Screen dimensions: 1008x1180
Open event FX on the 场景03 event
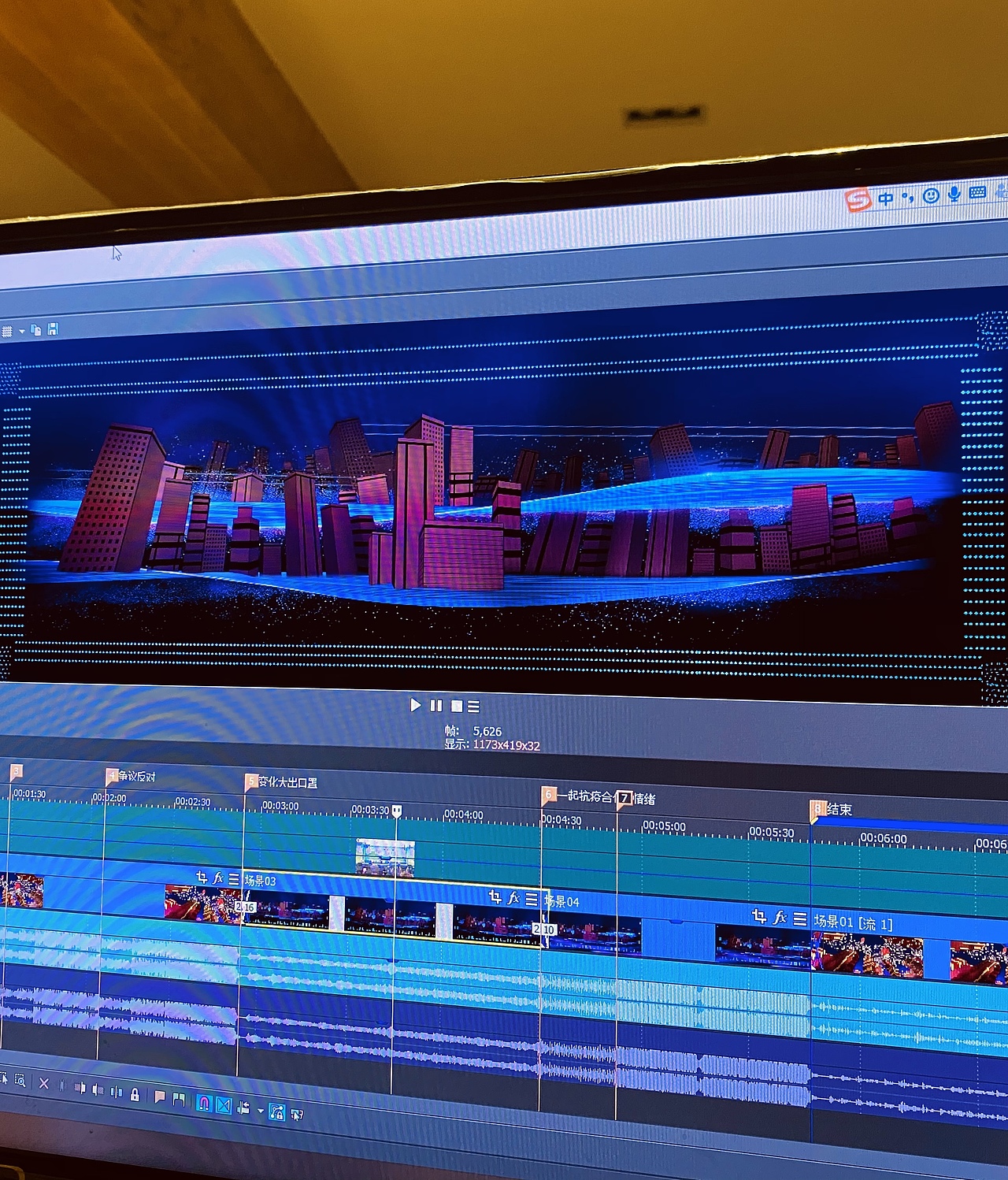(x=218, y=878)
